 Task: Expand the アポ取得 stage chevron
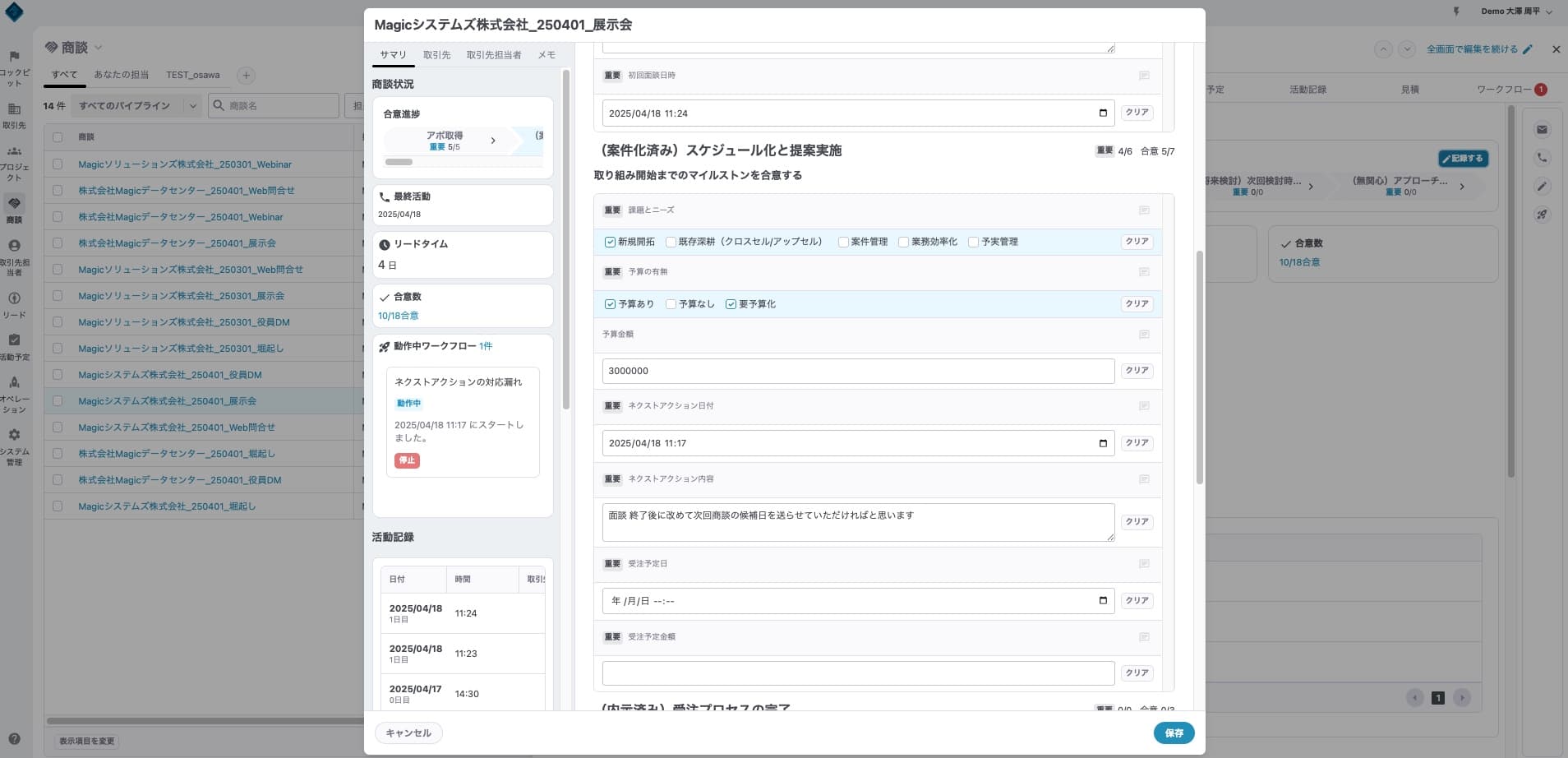(493, 141)
